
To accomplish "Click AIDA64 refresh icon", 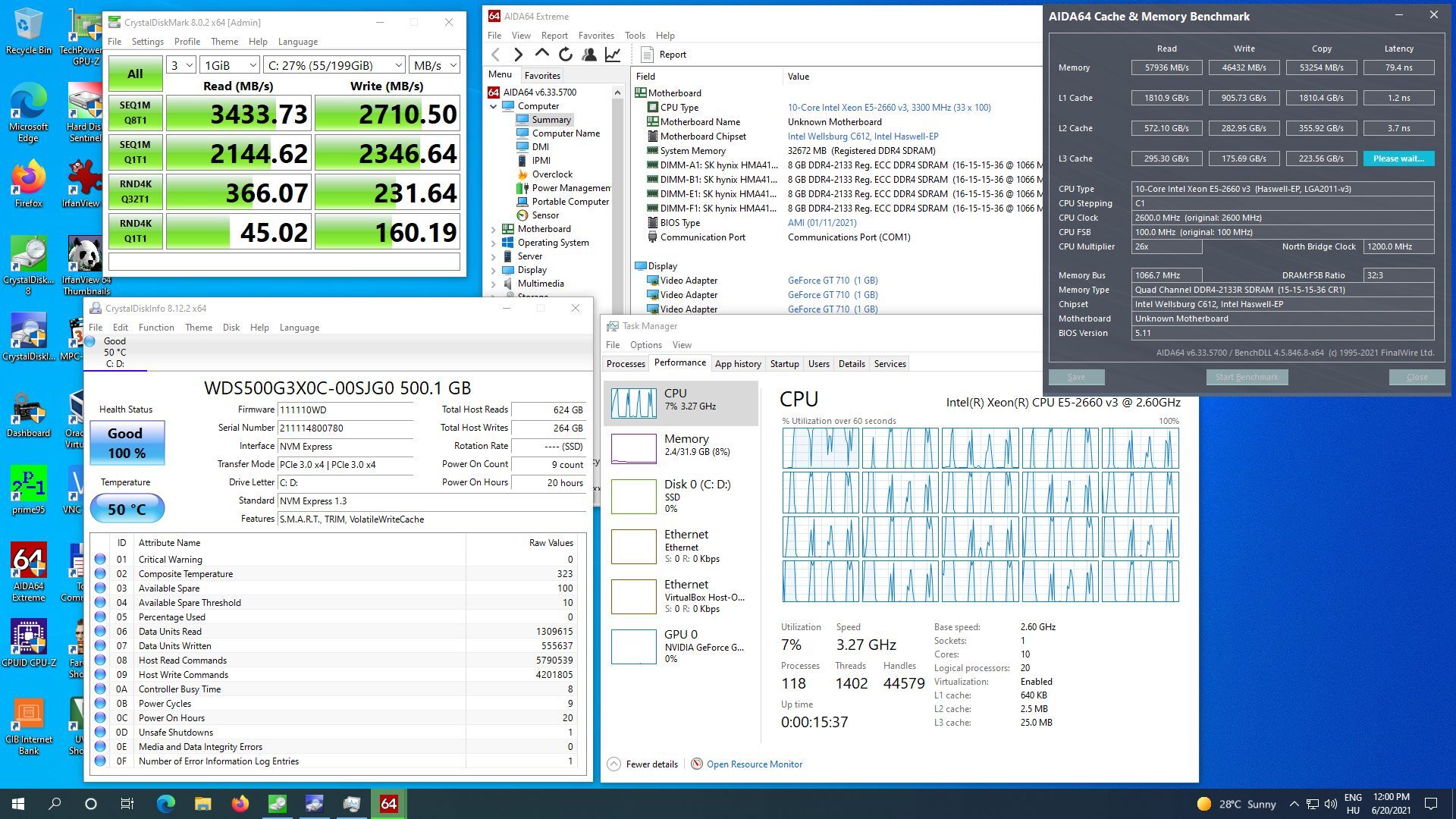I will pos(565,55).
